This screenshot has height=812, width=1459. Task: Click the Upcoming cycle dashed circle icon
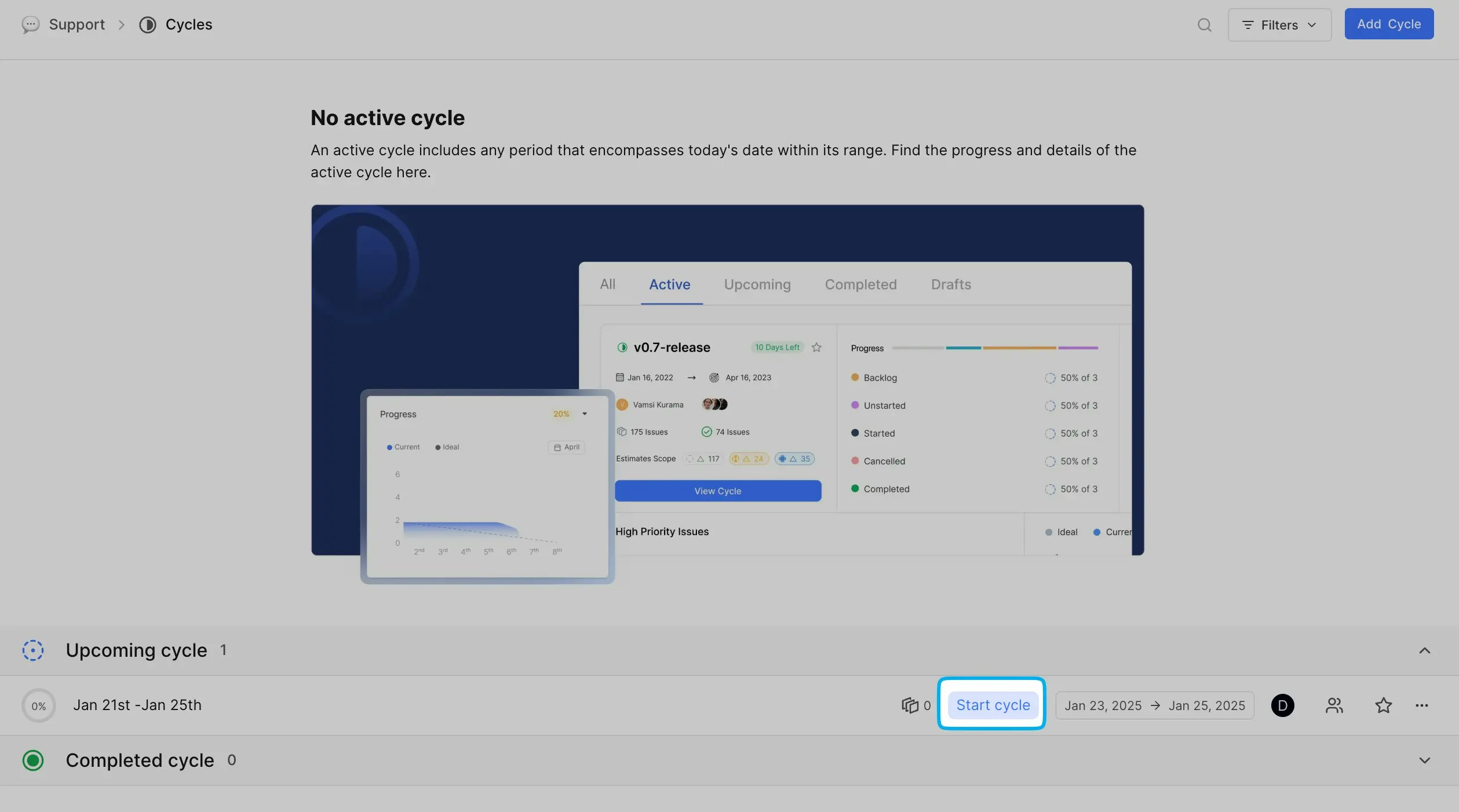33,650
